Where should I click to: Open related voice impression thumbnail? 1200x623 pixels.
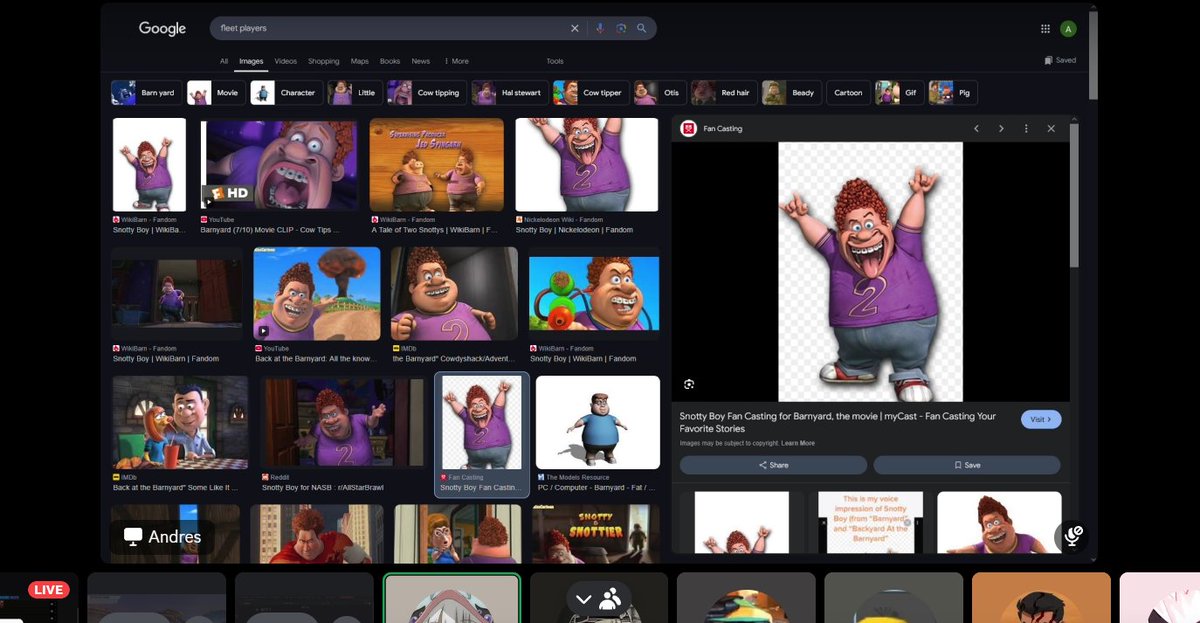[870, 521]
